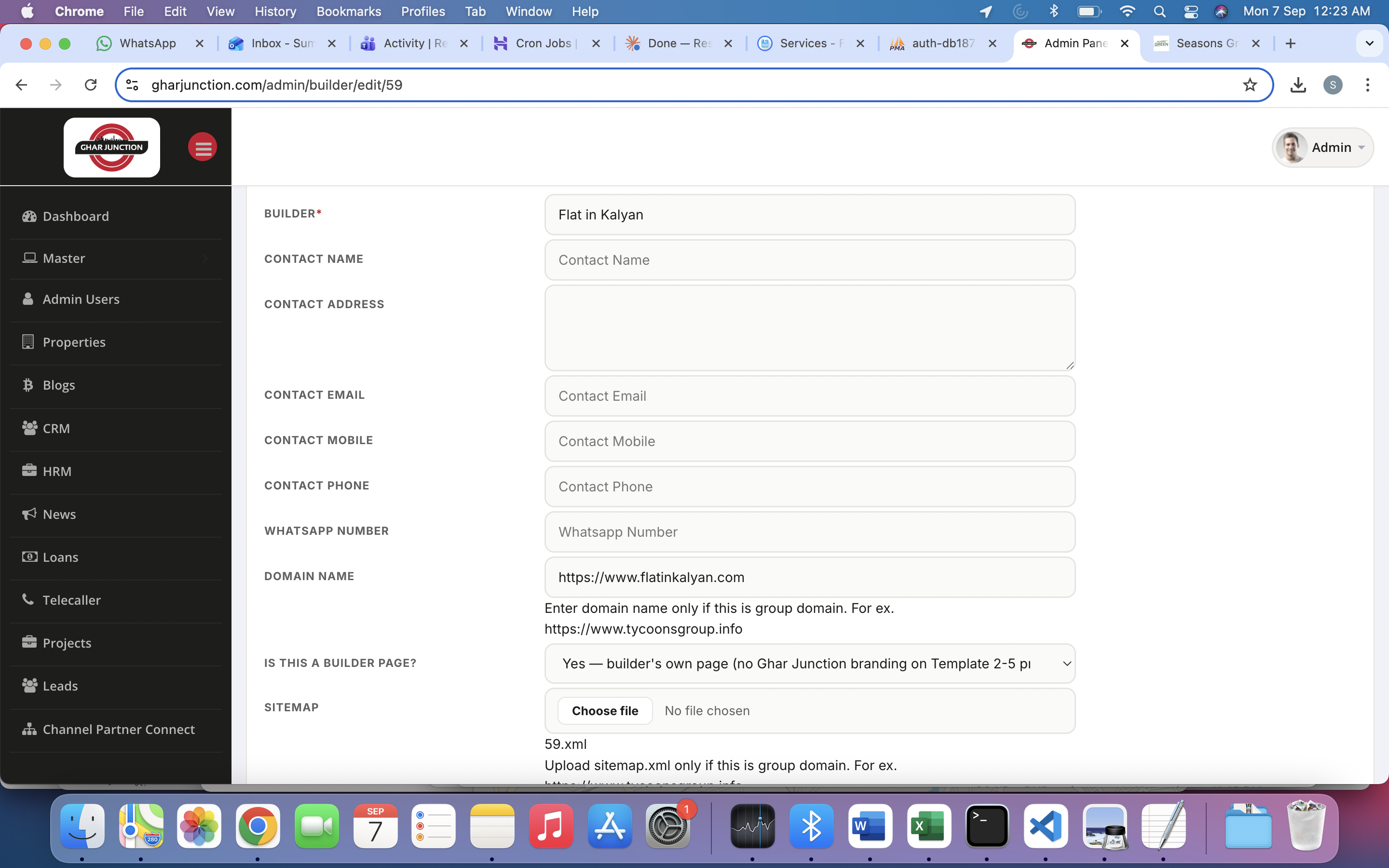
Task: Open Wi-Fi status in menu bar
Action: pyautogui.click(x=1127, y=12)
